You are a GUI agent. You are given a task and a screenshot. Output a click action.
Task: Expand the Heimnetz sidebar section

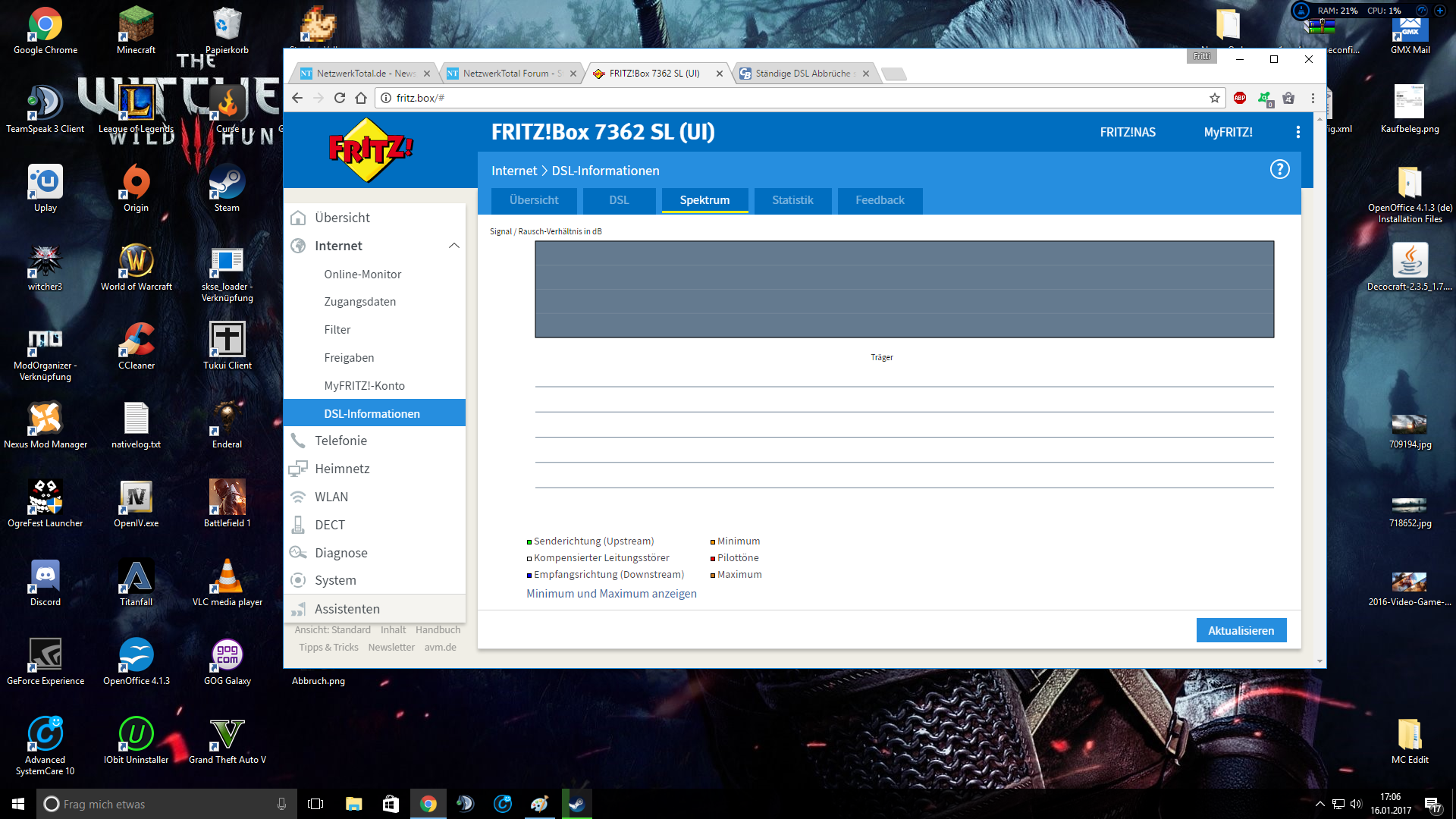click(342, 469)
